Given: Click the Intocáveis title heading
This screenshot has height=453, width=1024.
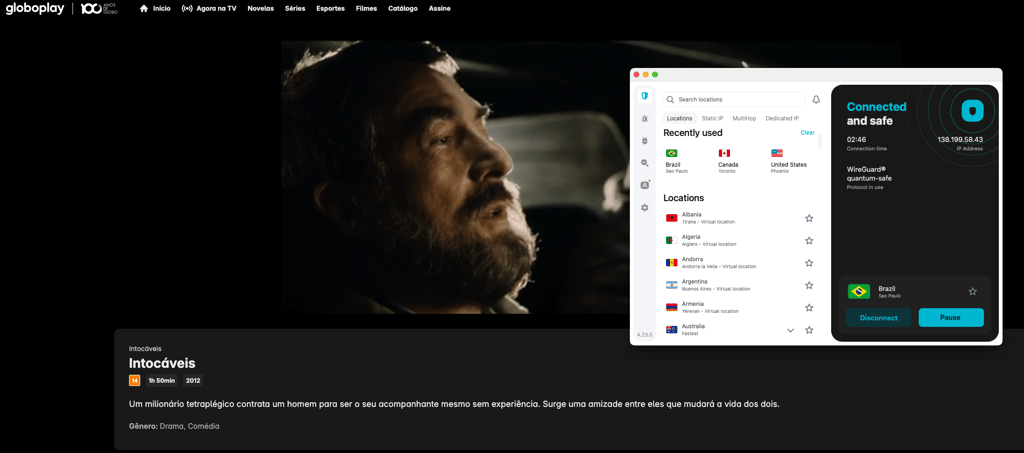Looking at the screenshot, I should coord(162,364).
